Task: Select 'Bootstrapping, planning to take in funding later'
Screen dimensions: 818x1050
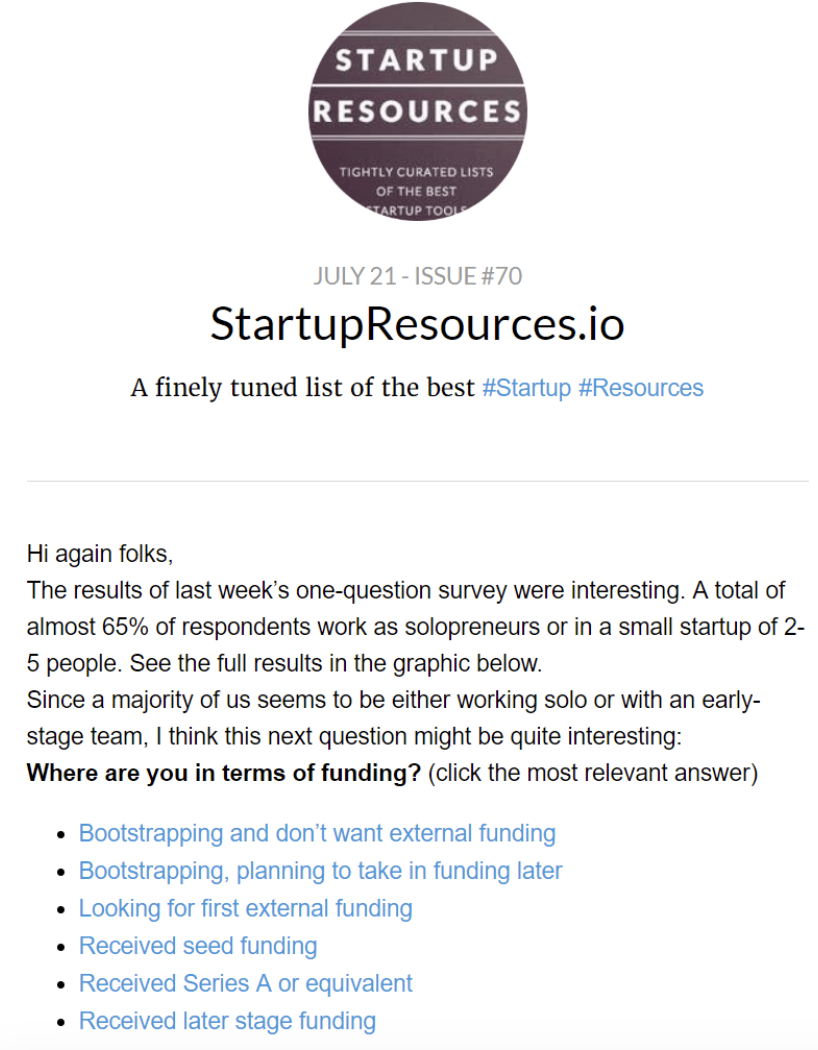Action: (321, 871)
